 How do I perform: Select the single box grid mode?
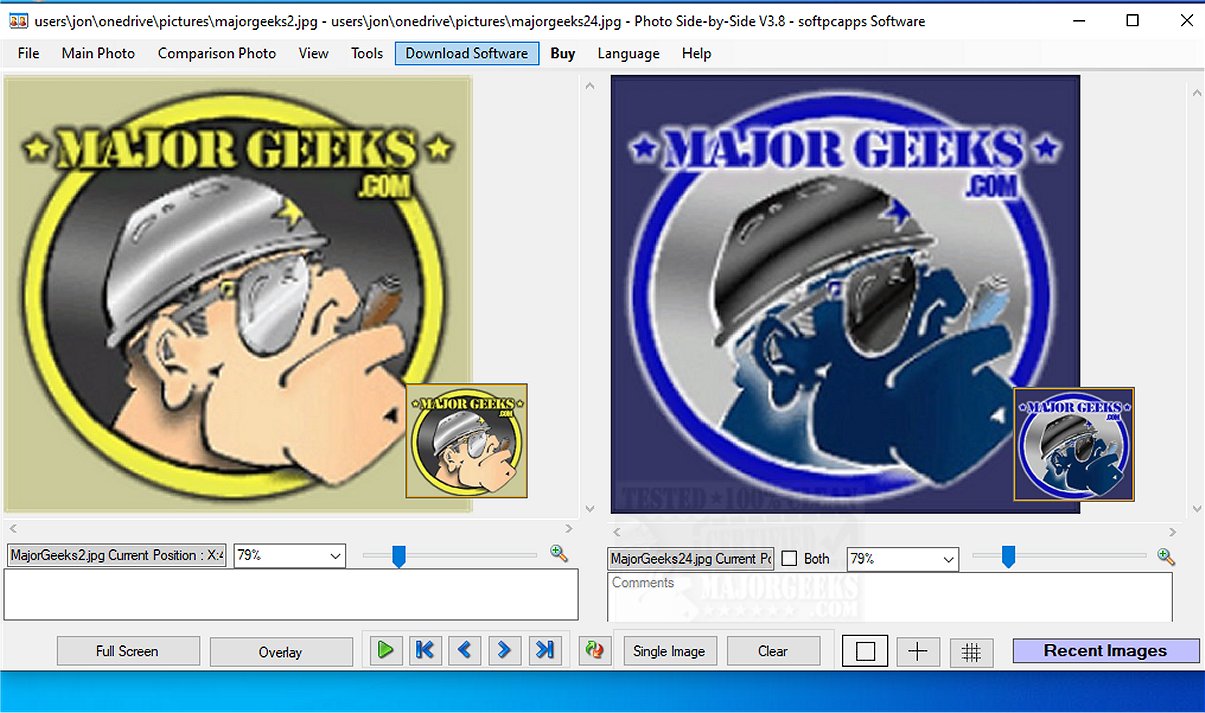[x=865, y=651]
